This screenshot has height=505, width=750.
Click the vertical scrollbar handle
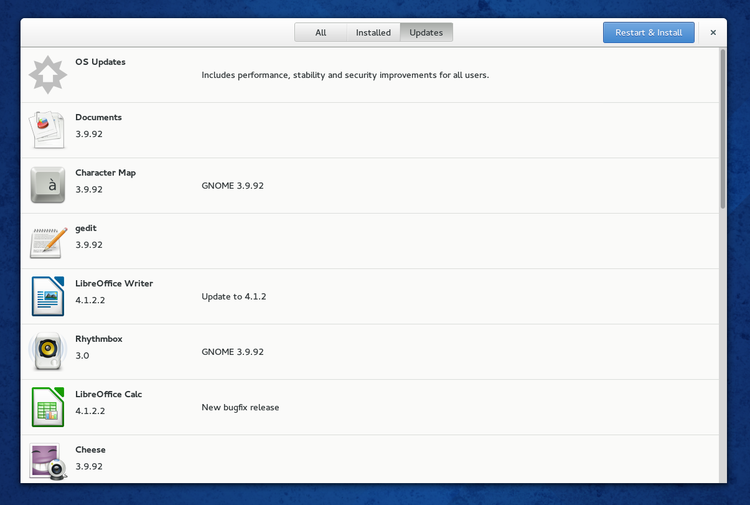tap(722, 128)
